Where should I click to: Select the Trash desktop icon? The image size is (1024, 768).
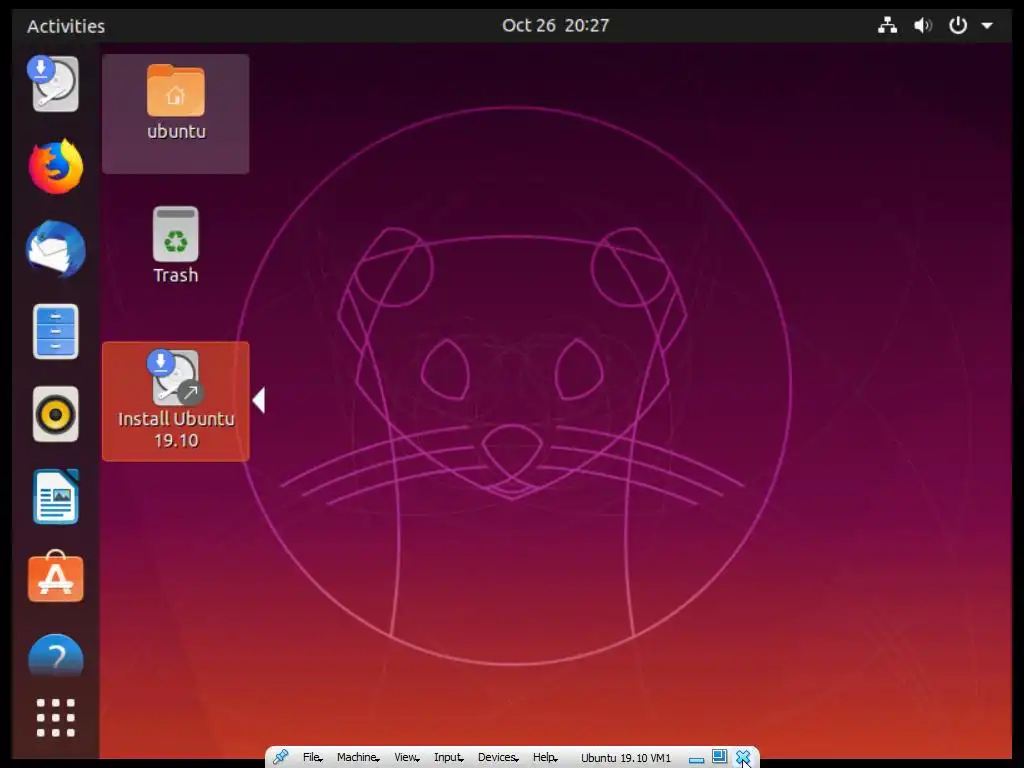pos(176,246)
